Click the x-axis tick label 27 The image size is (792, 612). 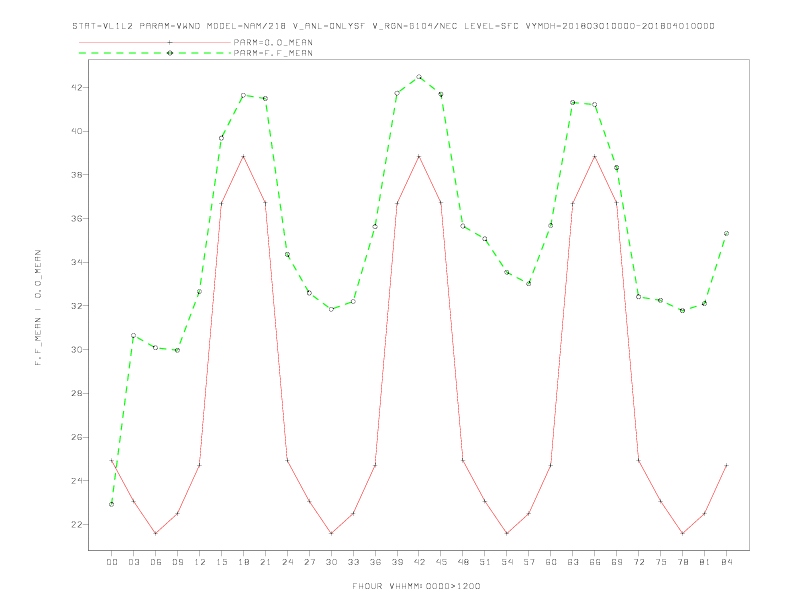pos(309,562)
